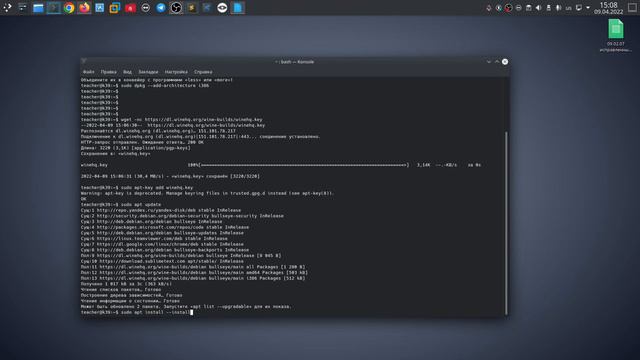Click the Konsole terminal scrollbar

(507, 222)
